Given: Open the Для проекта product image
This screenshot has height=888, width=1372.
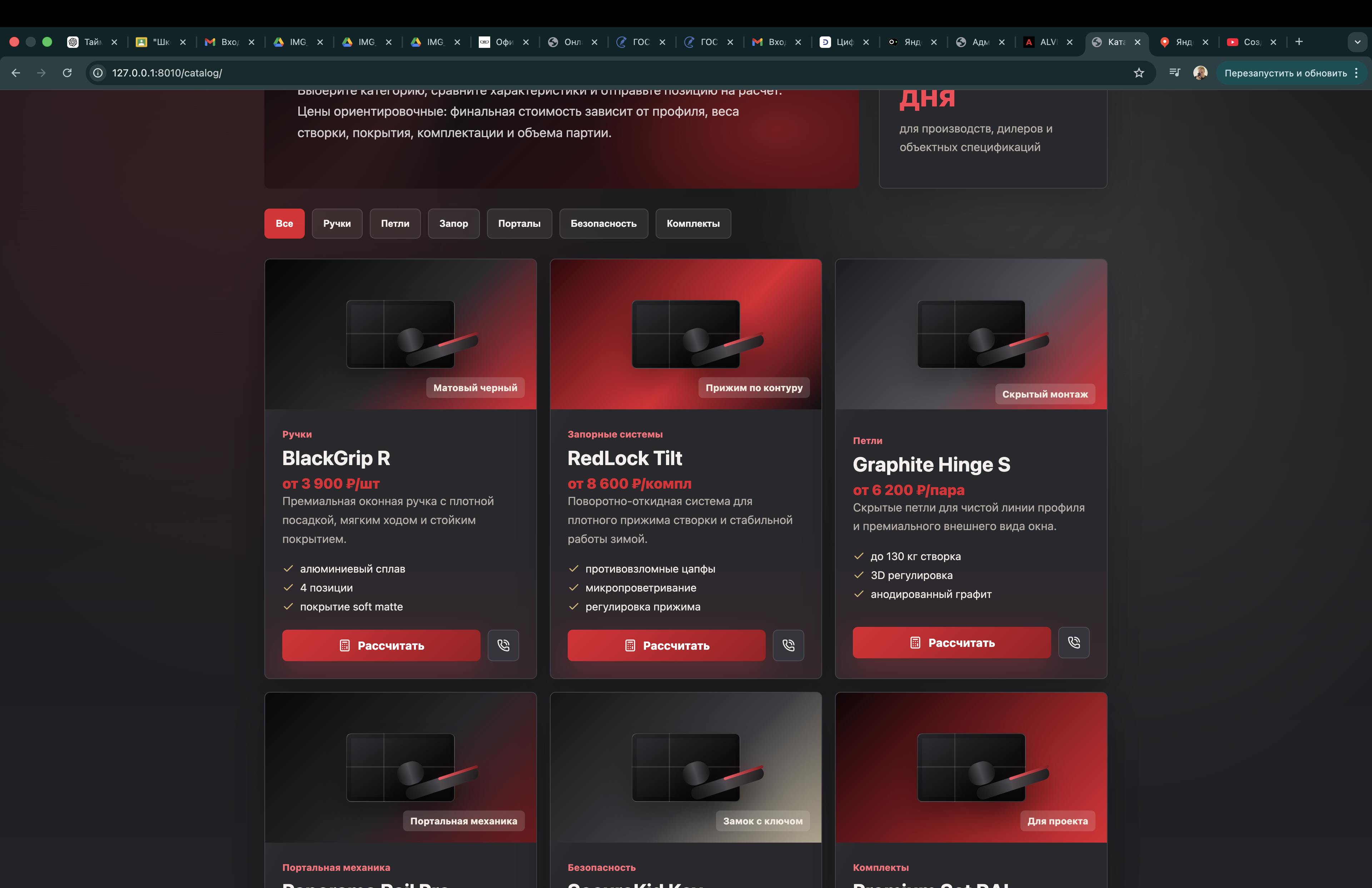Looking at the screenshot, I should click(971, 767).
